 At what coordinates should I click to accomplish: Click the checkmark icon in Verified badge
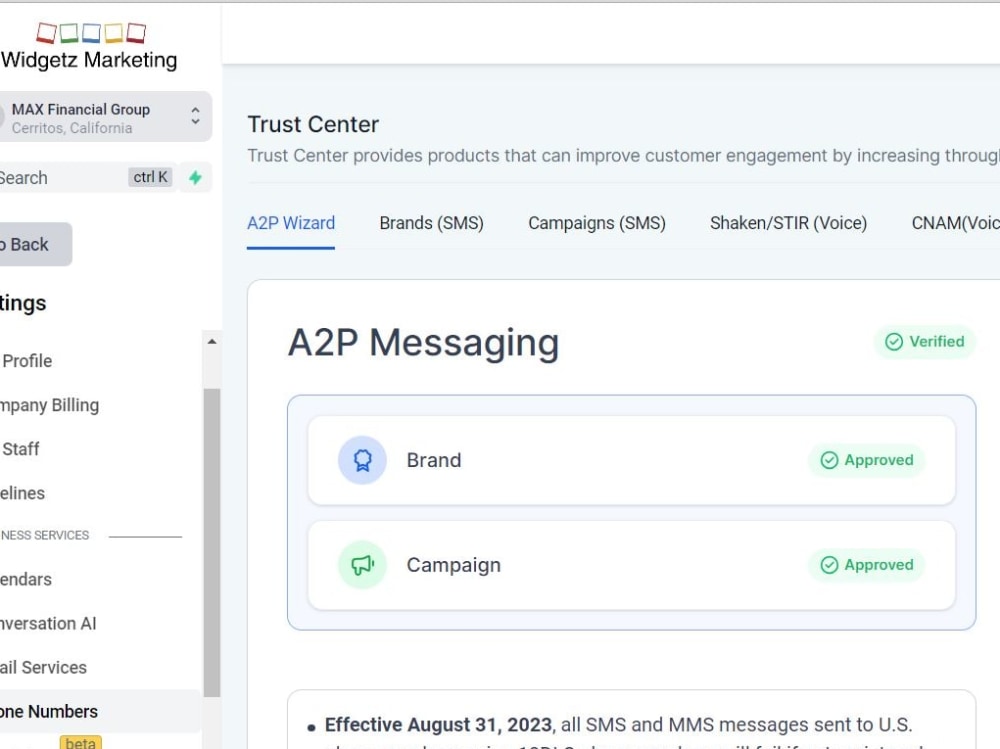click(x=894, y=342)
